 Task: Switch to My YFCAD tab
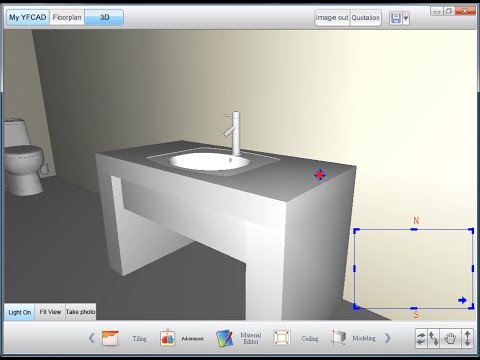(x=28, y=17)
